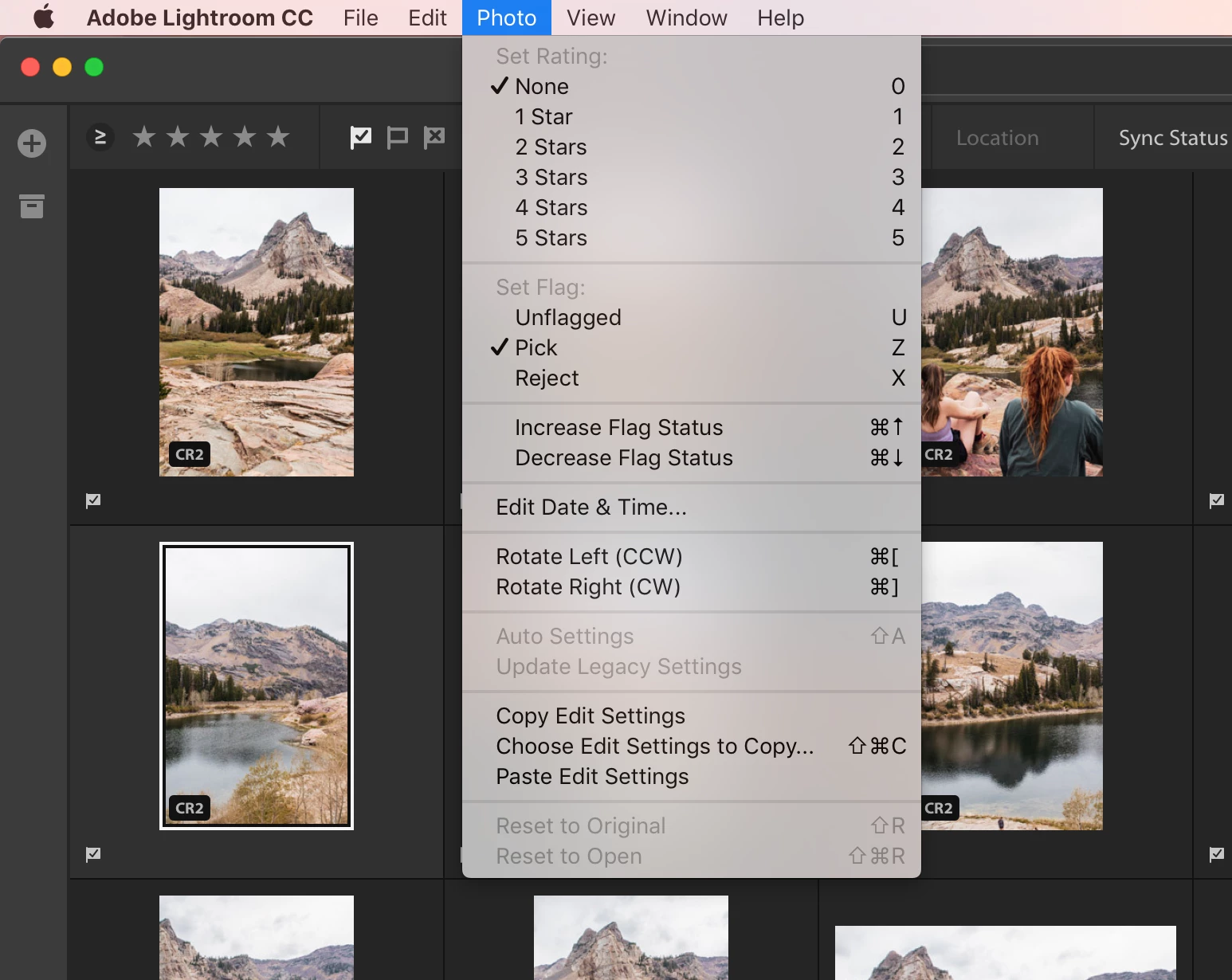
Task: Filter by five stars rating
Action: point(278,137)
